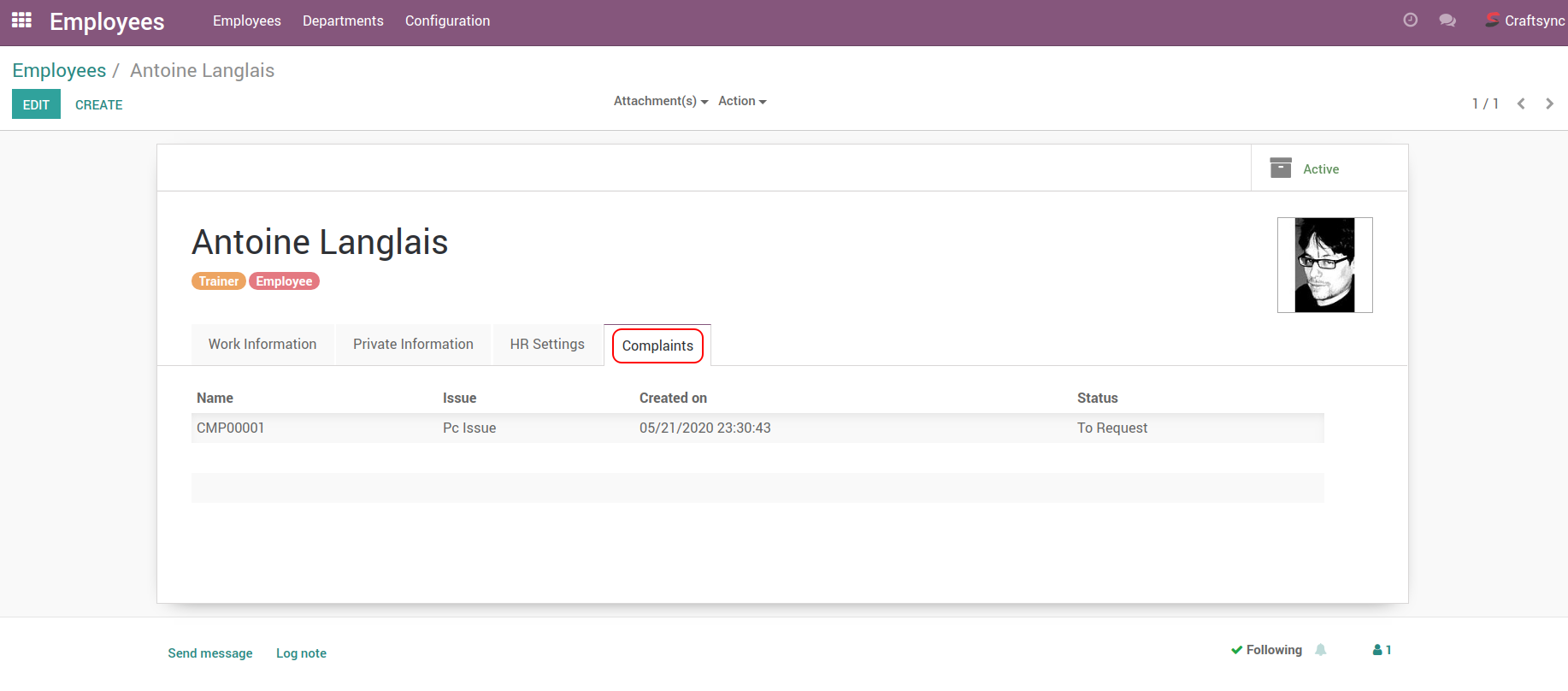Open the activities clock icon
1568x691 pixels.
click(x=1410, y=21)
